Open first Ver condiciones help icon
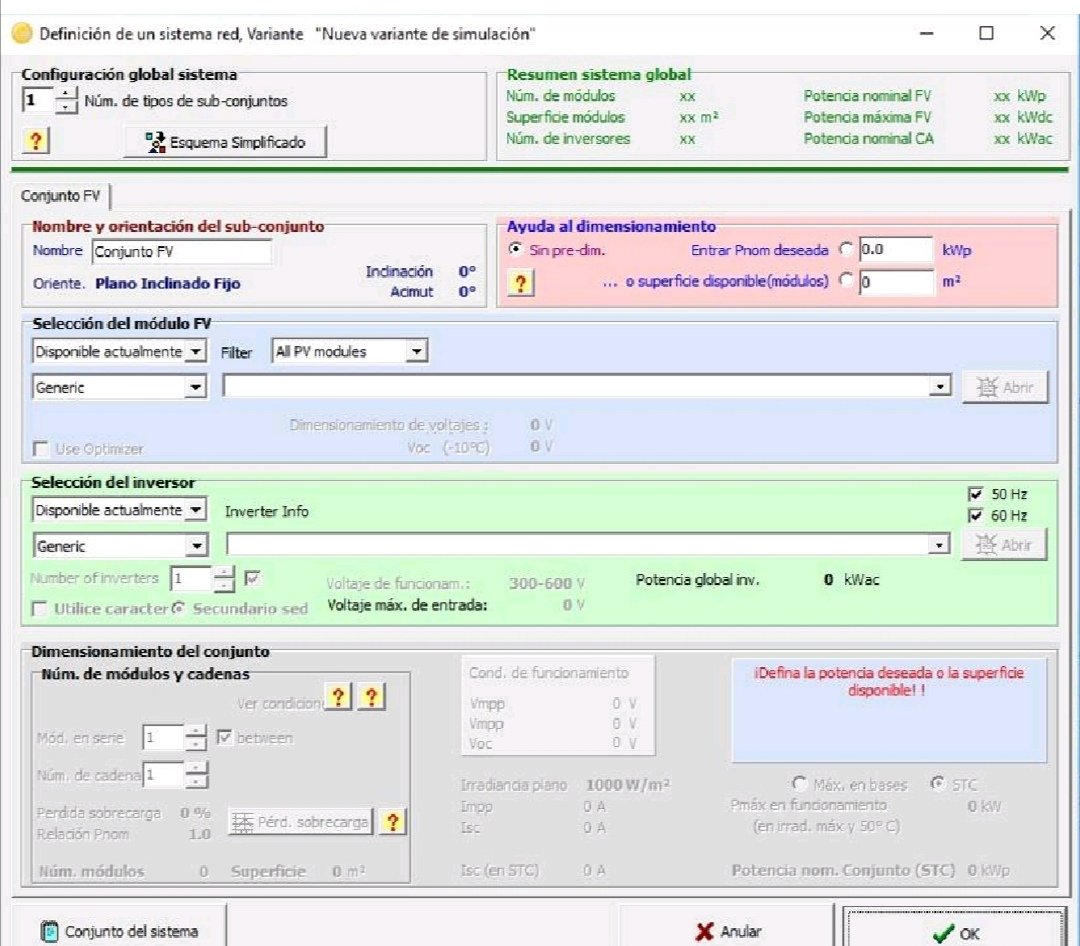This screenshot has height=946, width=1080. pyautogui.click(x=338, y=697)
